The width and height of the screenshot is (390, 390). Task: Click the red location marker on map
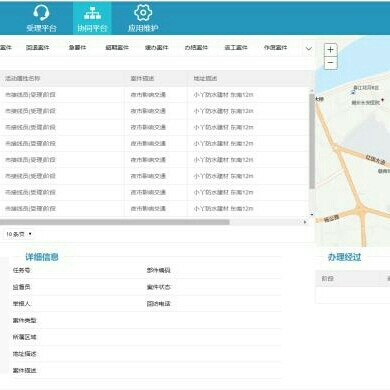pos(382,100)
